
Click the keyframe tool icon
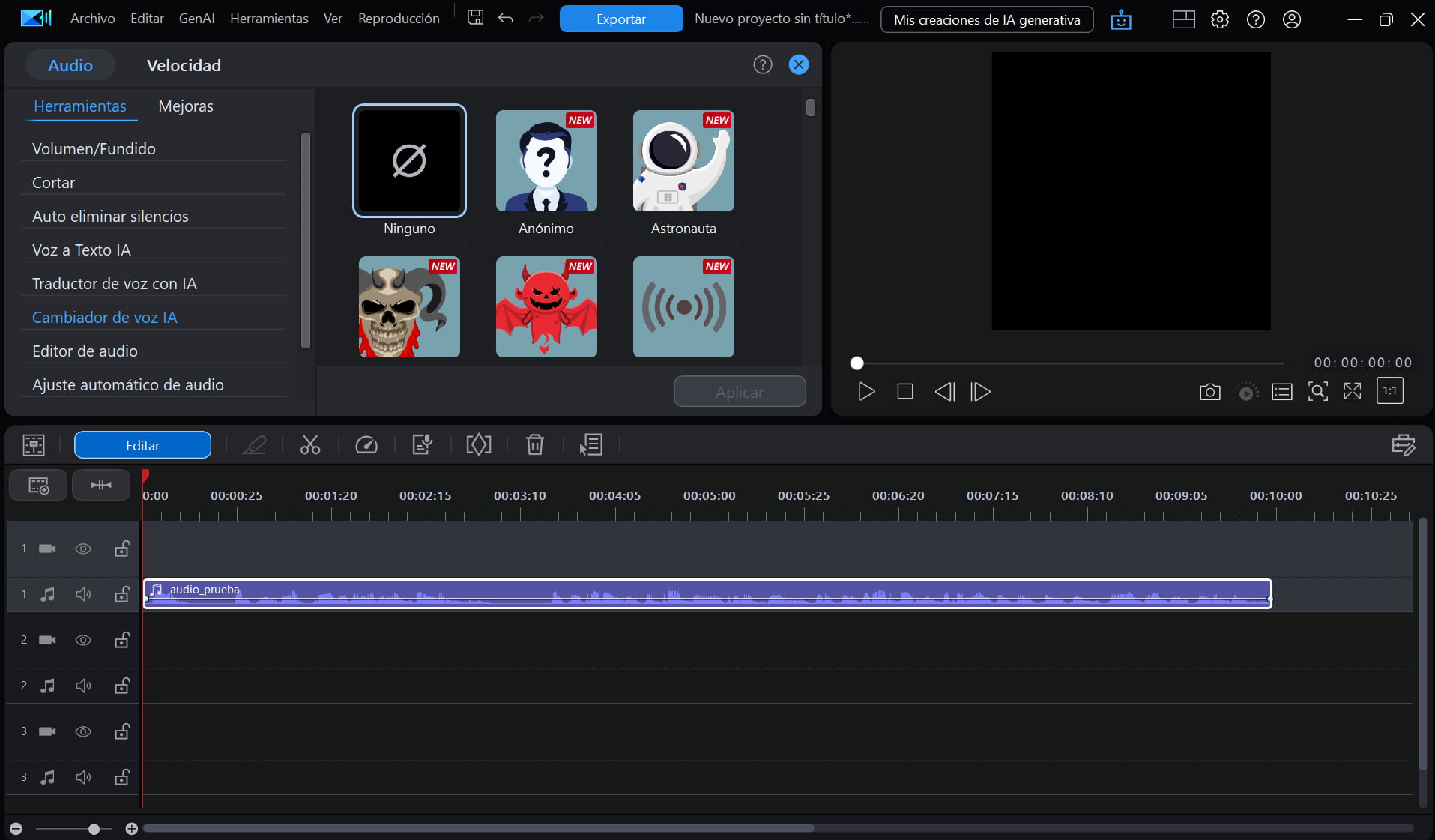(x=479, y=445)
